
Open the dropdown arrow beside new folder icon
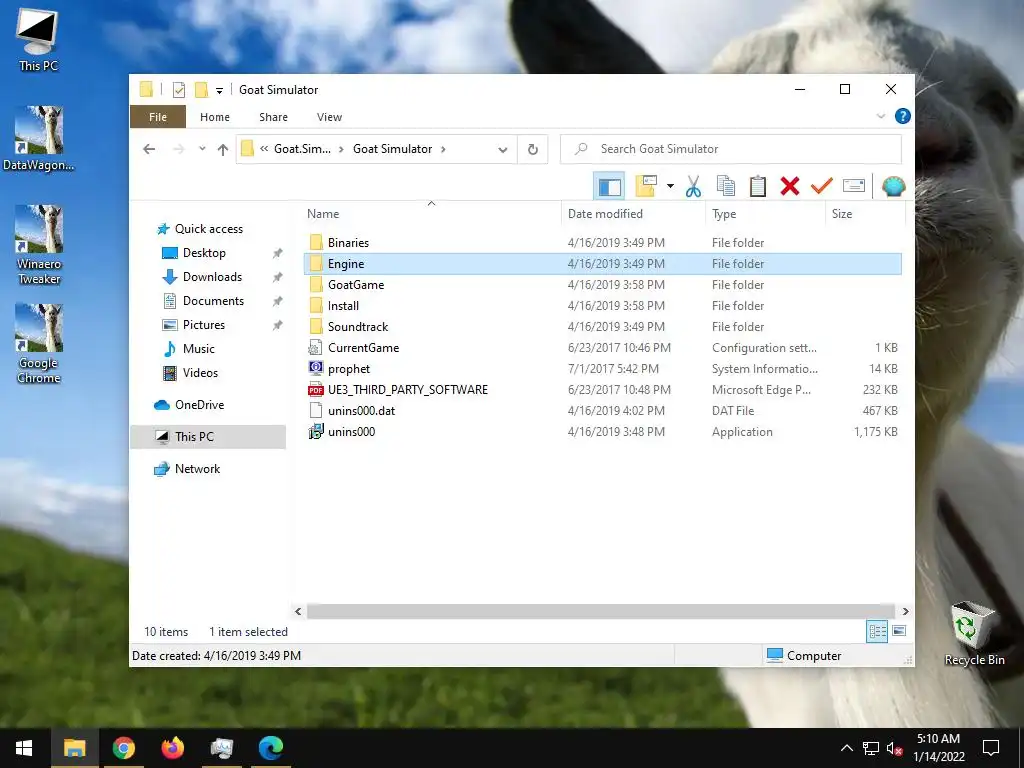tap(670, 187)
